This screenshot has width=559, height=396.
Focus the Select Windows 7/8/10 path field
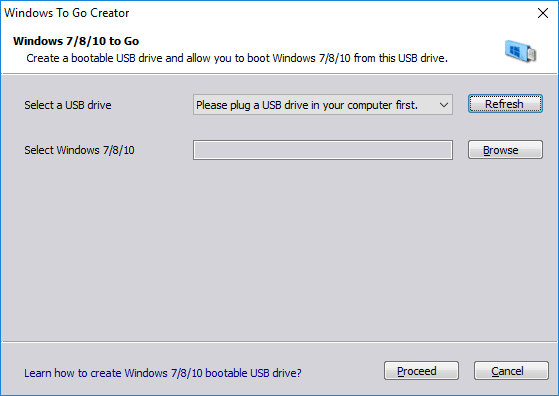(323, 150)
